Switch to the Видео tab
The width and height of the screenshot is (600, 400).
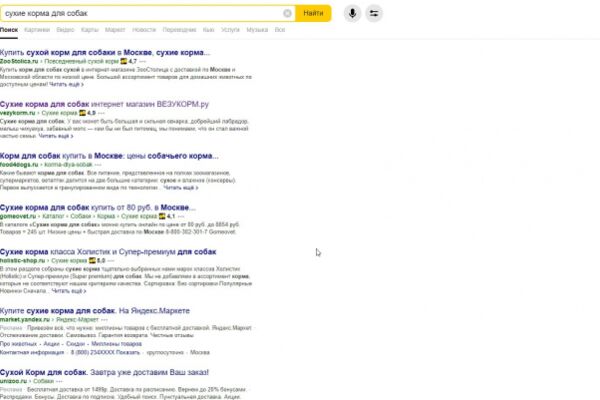(65, 30)
